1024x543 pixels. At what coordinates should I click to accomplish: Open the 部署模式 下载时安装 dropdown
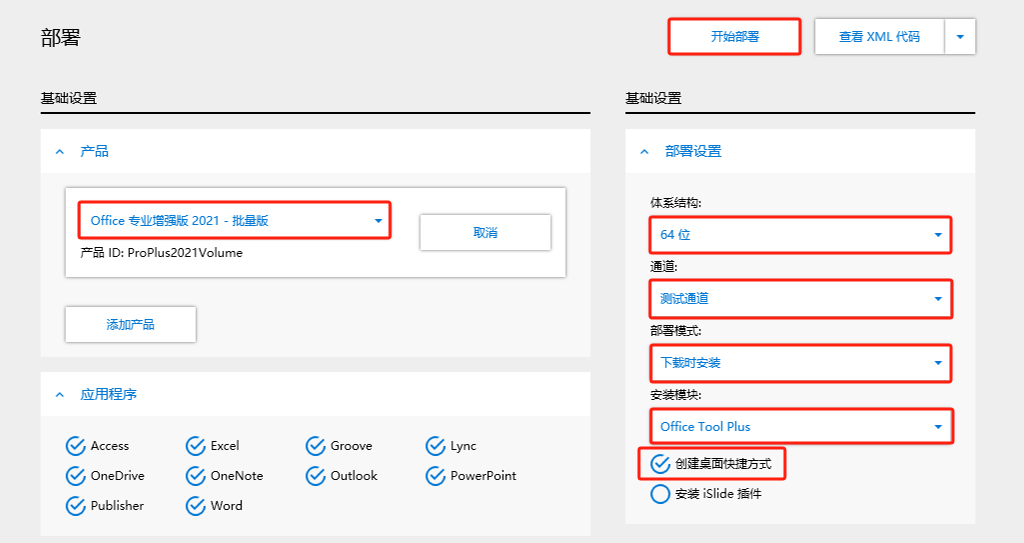(801, 363)
